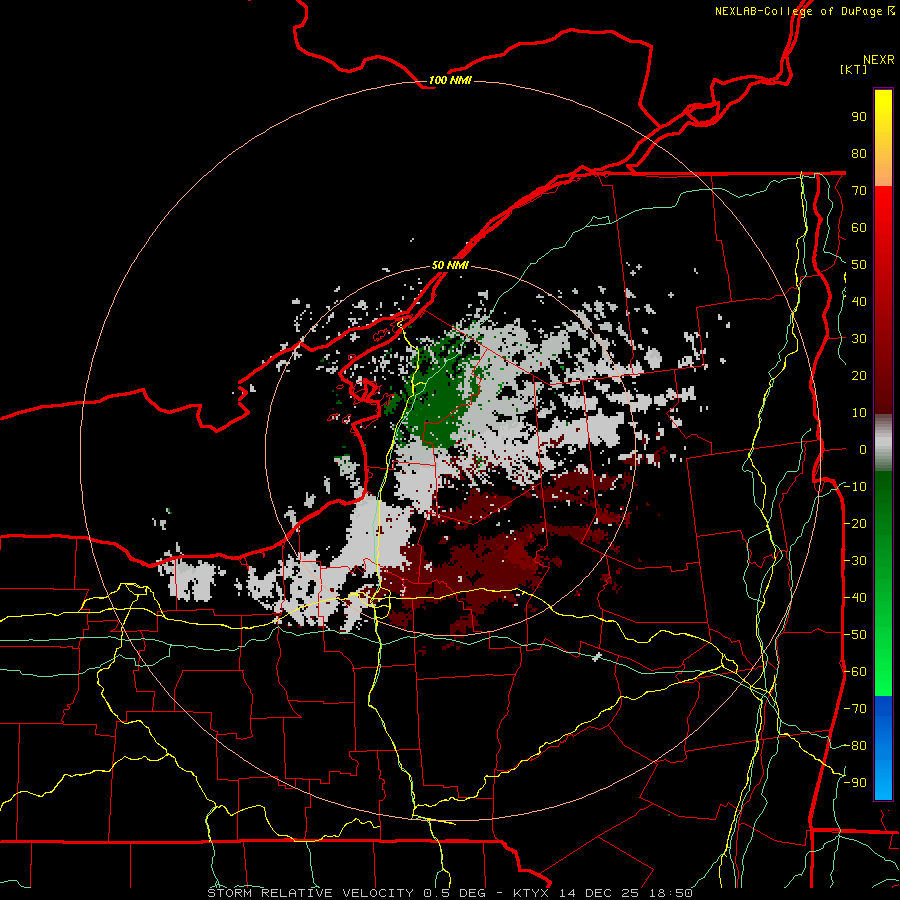Click the -10 knot value on velocity scale
900x900 pixels.
pos(855,487)
